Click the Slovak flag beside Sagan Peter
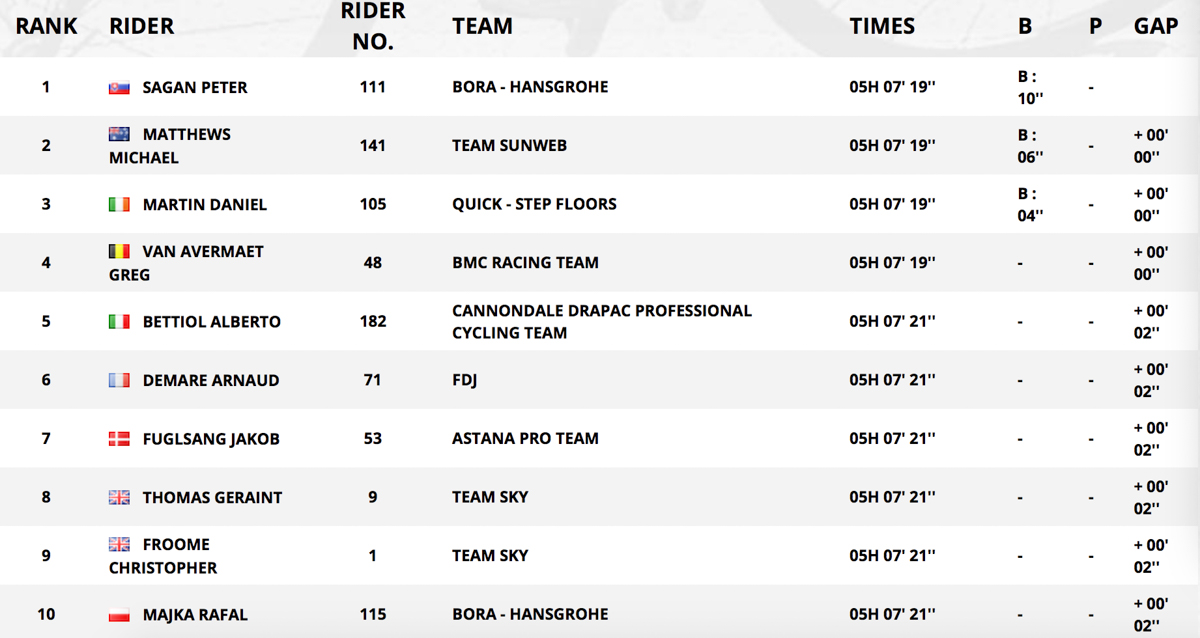The width and height of the screenshot is (1200, 638). pyautogui.click(x=120, y=88)
